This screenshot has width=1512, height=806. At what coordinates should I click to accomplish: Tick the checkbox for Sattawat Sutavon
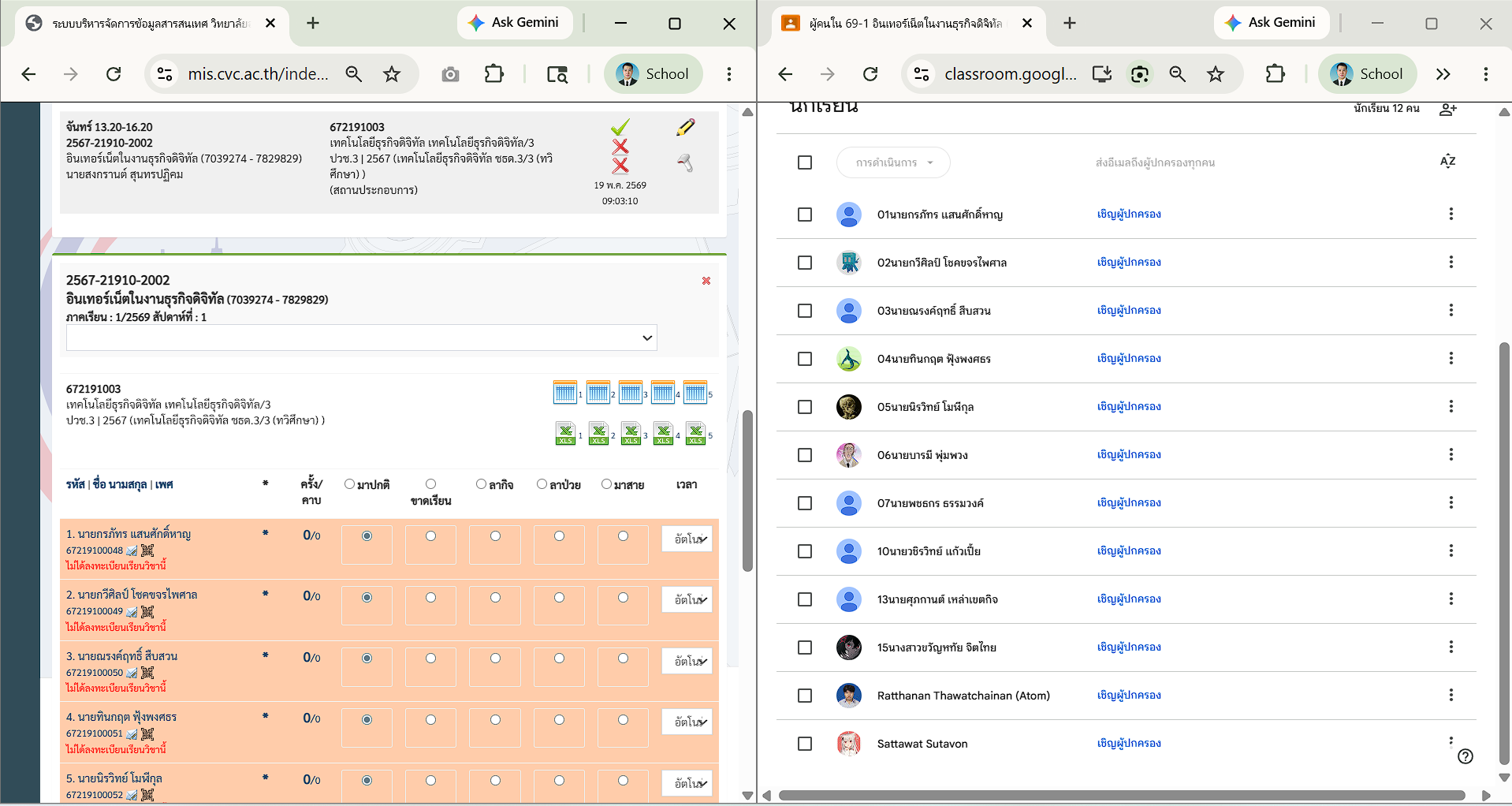(805, 744)
